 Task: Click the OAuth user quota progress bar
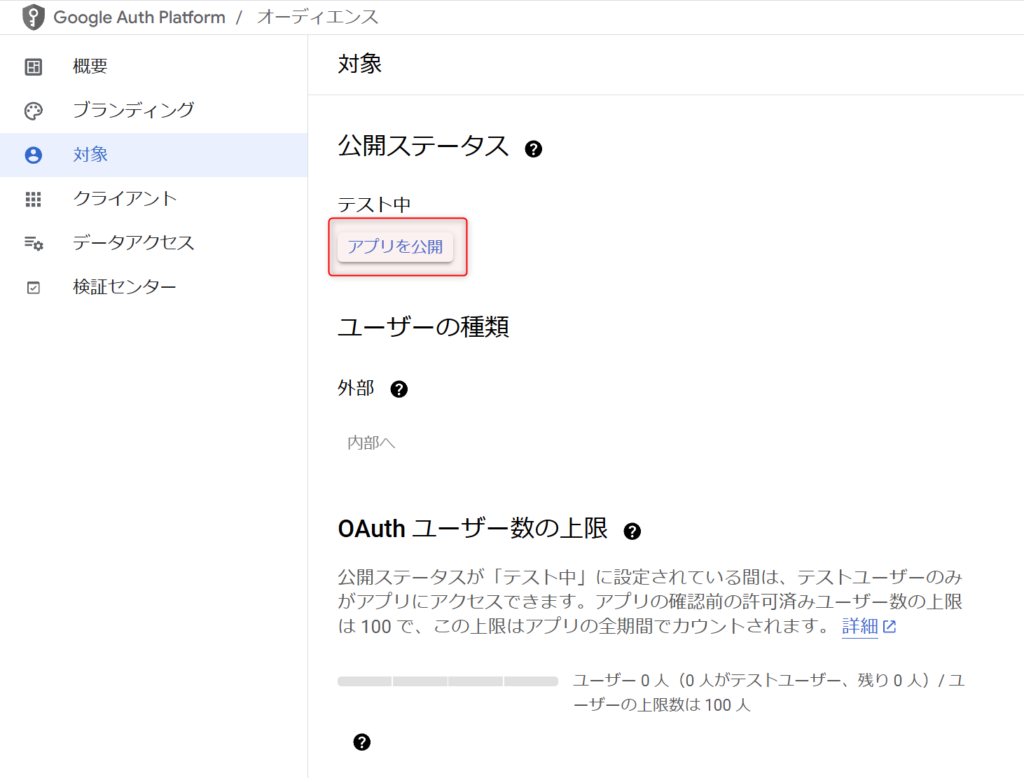pos(447,680)
